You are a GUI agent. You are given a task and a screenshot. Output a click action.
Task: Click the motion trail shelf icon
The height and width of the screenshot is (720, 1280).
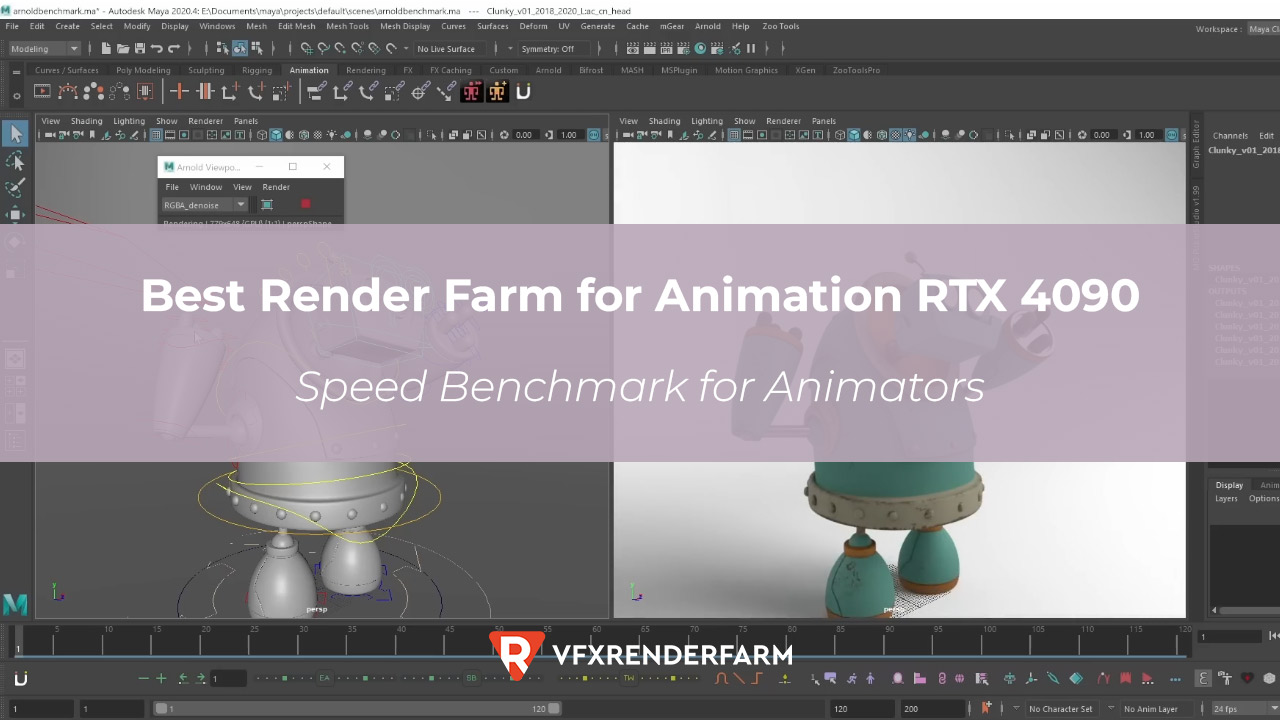(68, 91)
